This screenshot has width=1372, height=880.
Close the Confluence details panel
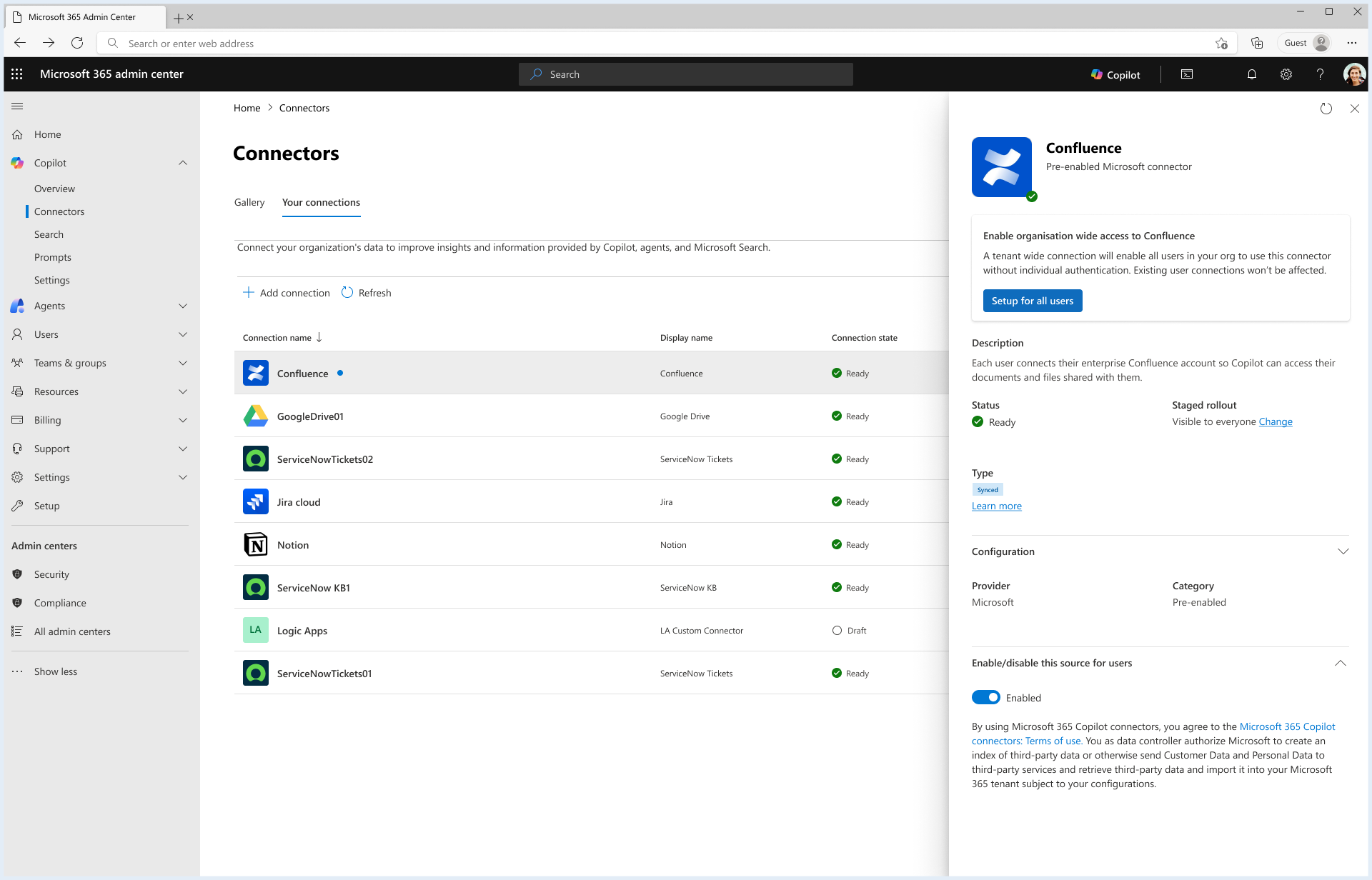[x=1355, y=109]
